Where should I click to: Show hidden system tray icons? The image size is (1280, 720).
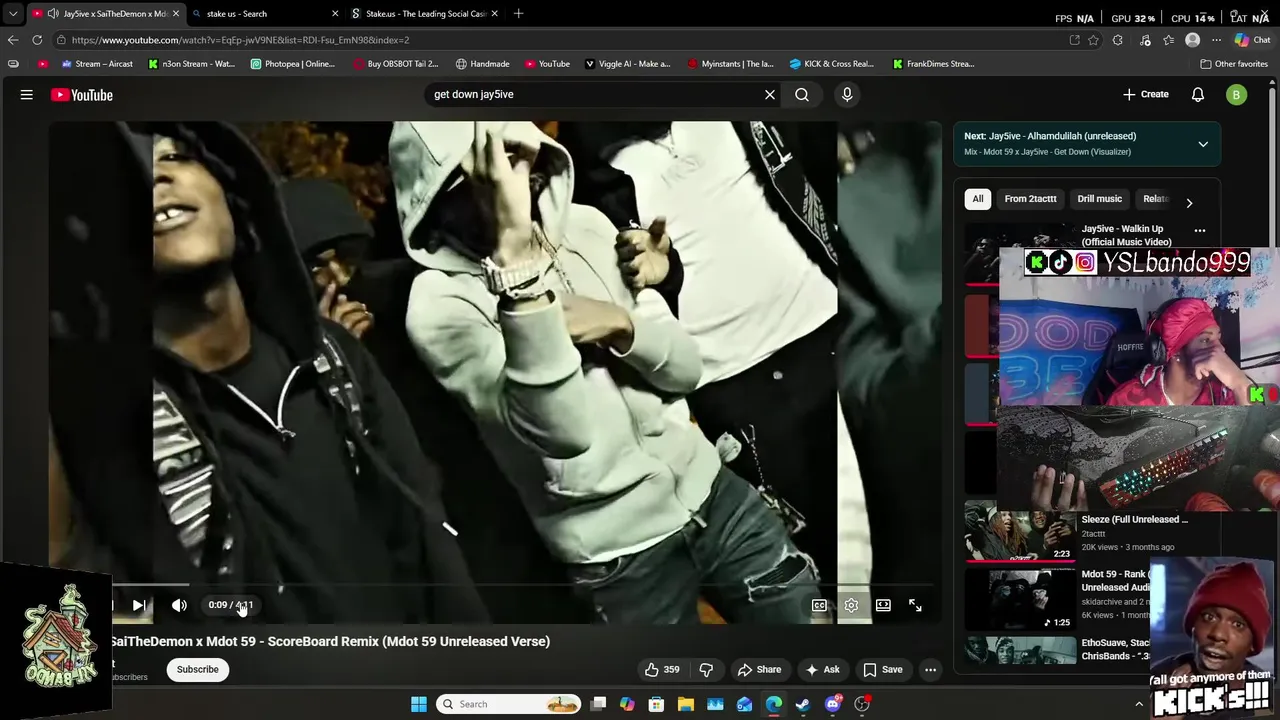[1139, 704]
